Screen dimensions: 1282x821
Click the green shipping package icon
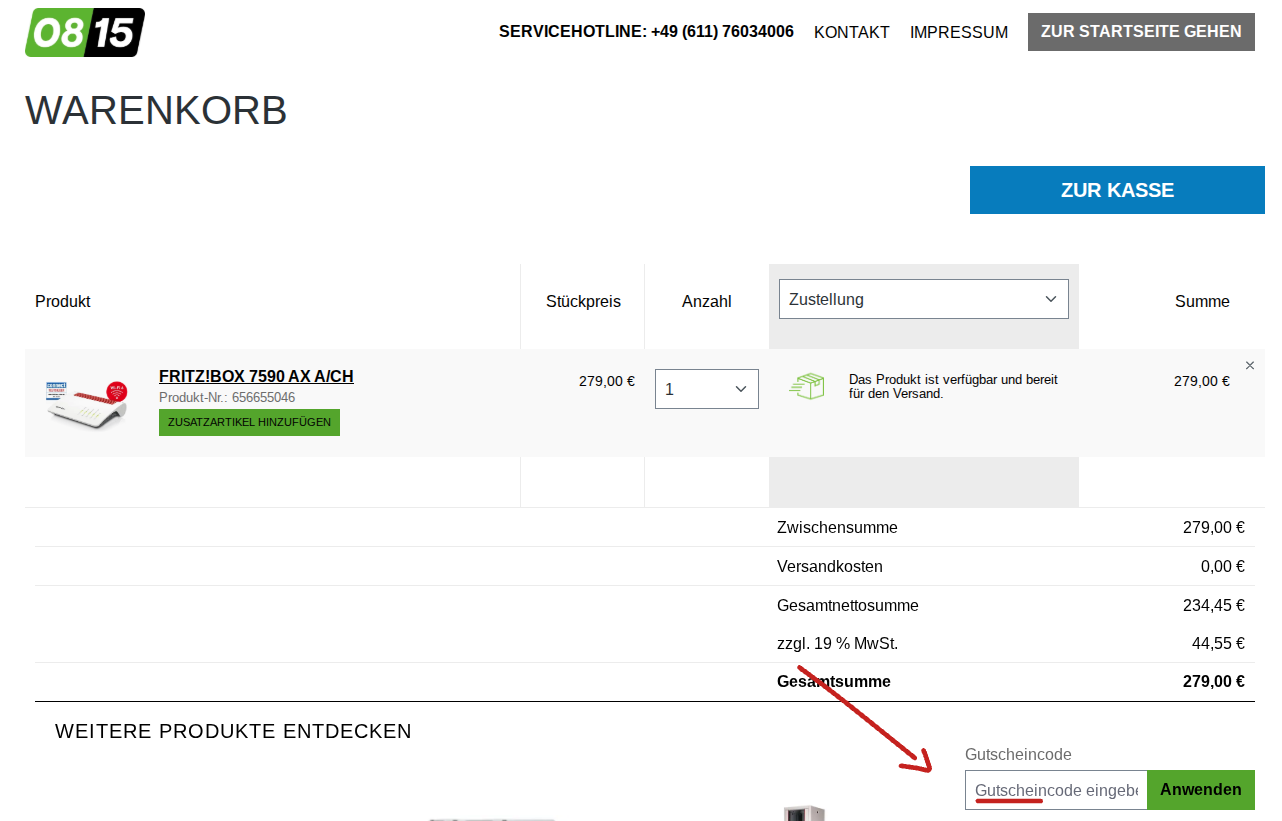(807, 387)
